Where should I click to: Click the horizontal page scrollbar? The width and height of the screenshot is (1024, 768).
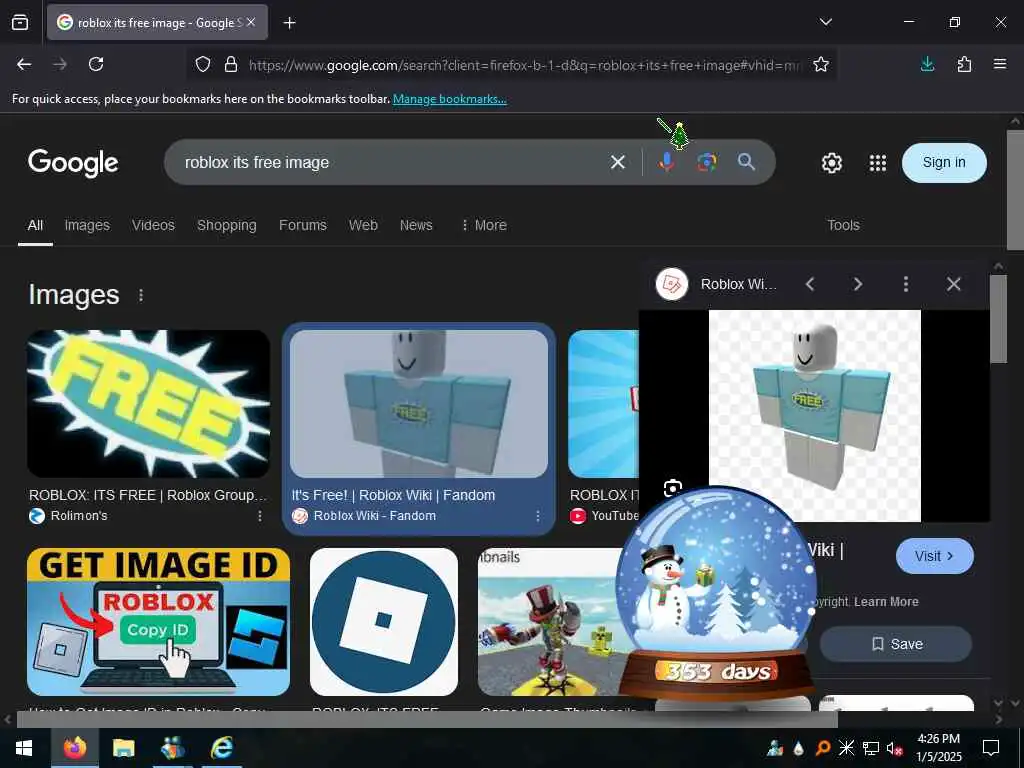[x=427, y=719]
